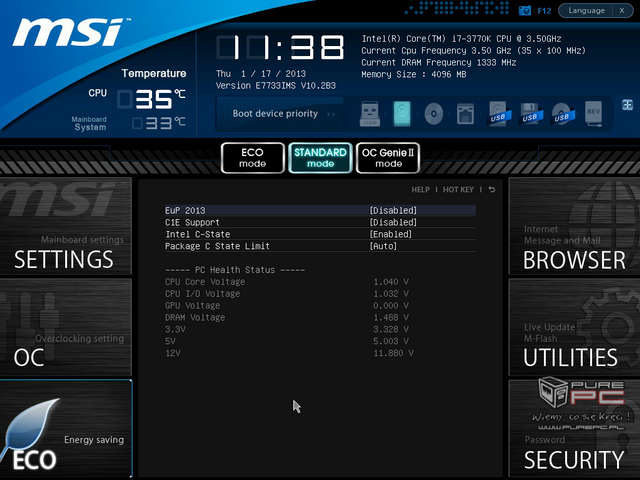Change C1E Support Disabled value
This screenshot has height=480, width=640.
[393, 222]
